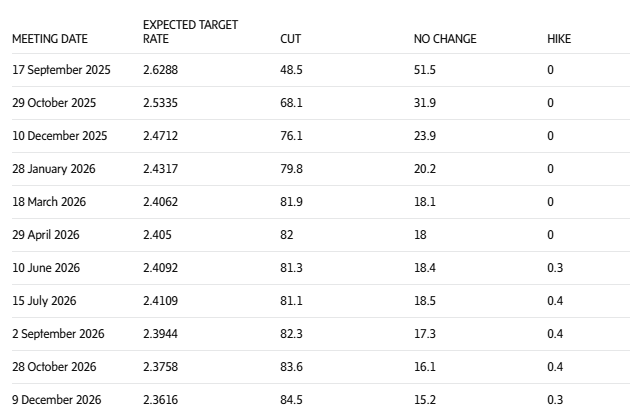Viewport: 630px width, 405px height.
Task: Click the no change value 23.9
Action: tap(425, 136)
